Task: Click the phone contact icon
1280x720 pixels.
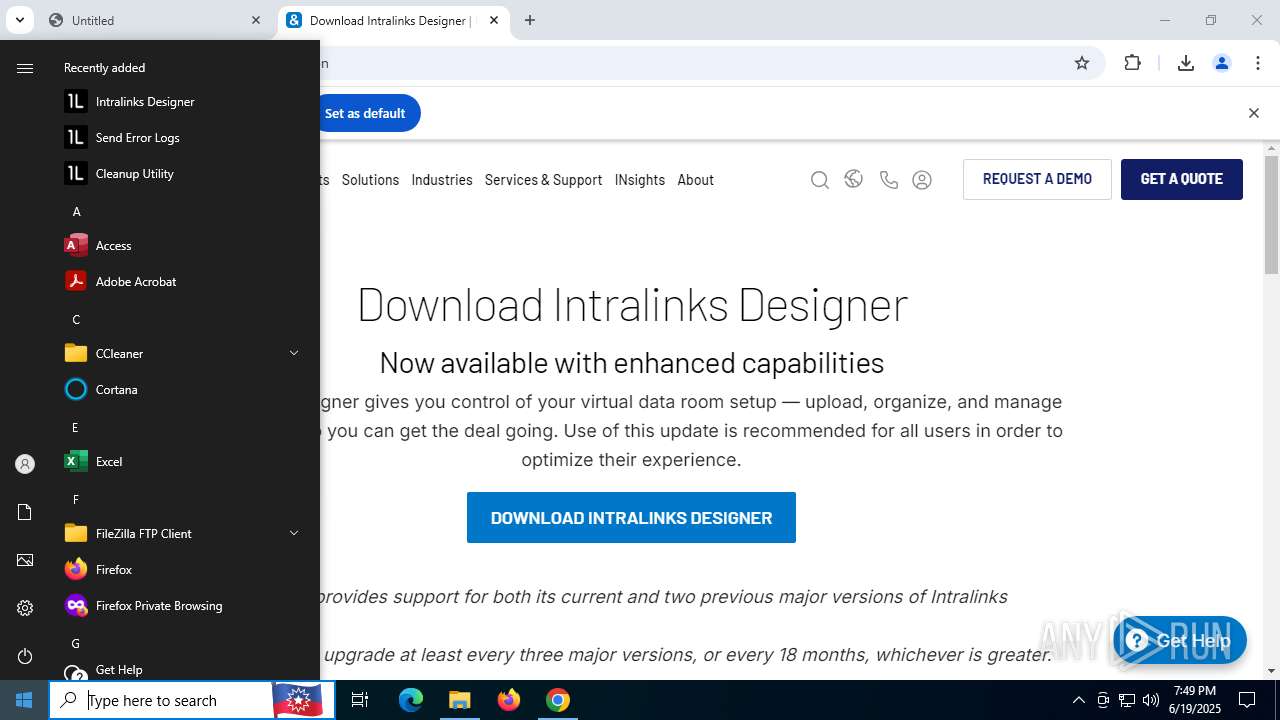Action: pos(888,180)
